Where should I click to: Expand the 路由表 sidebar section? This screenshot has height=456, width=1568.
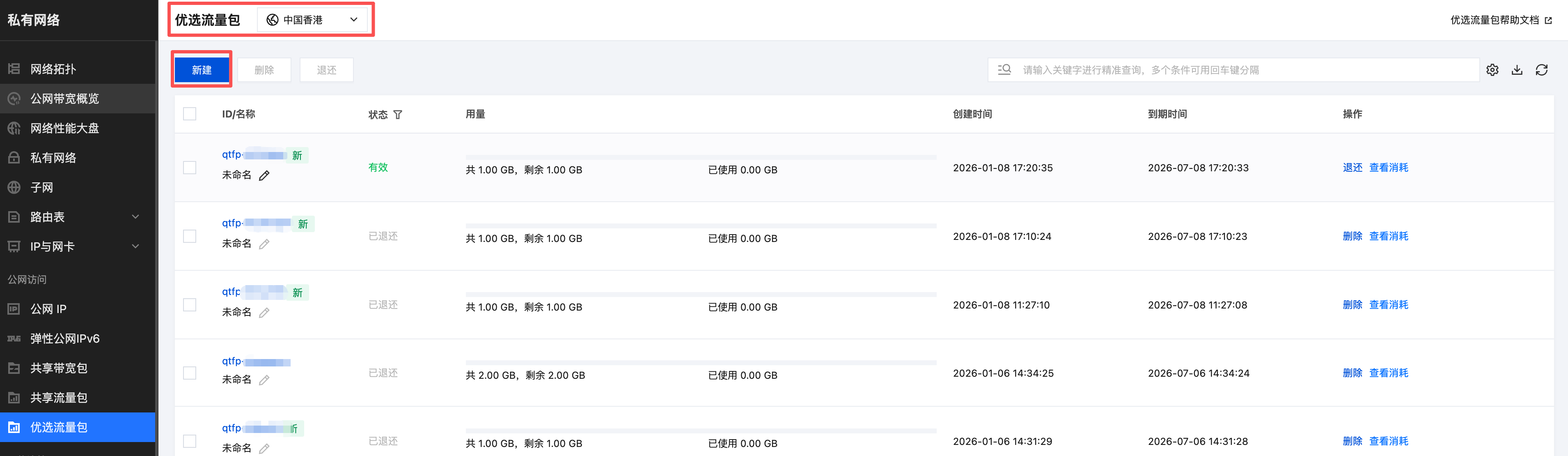coord(136,217)
